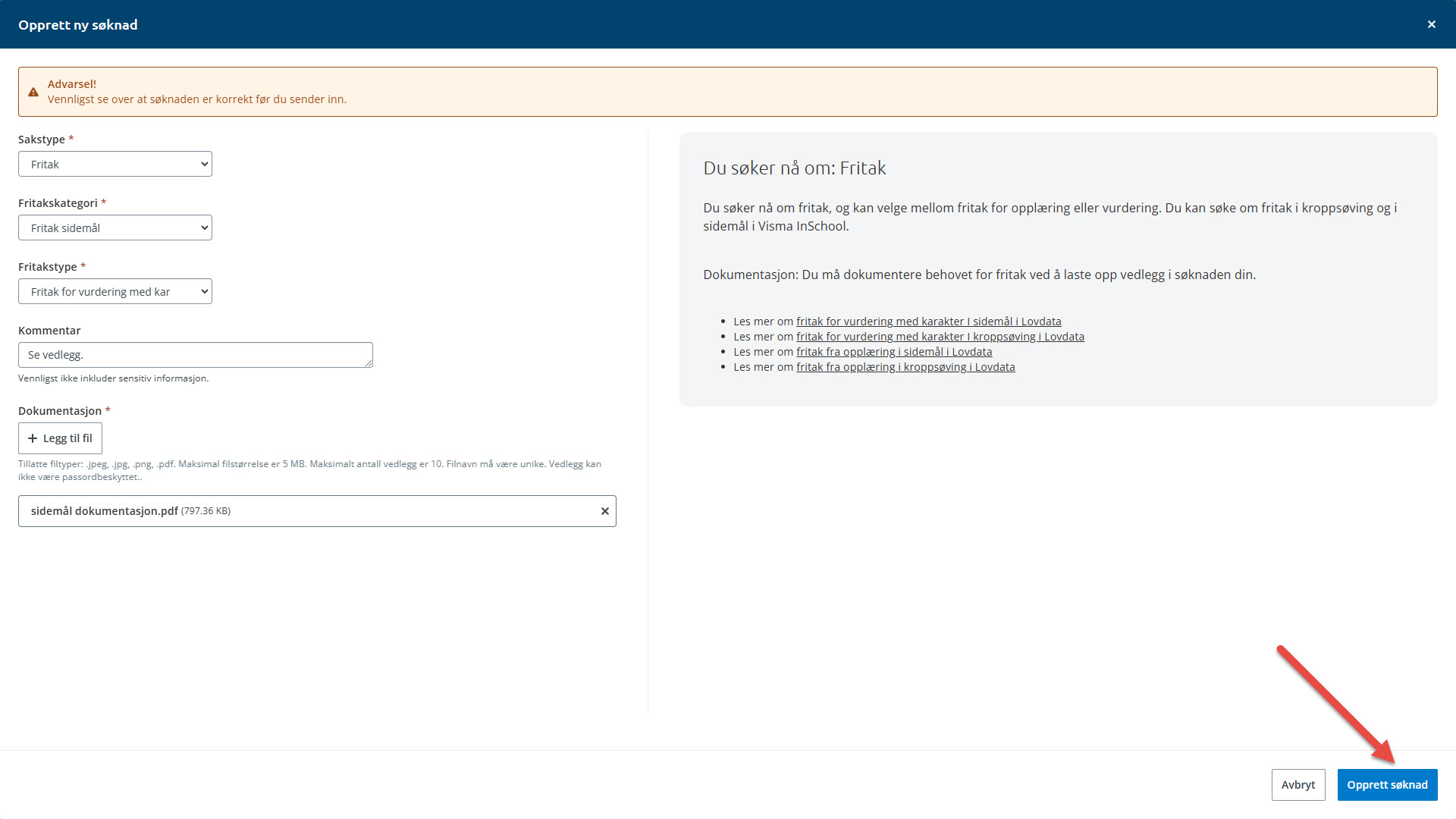Click the Opprett søknad button
1456x819 pixels.
click(1386, 785)
